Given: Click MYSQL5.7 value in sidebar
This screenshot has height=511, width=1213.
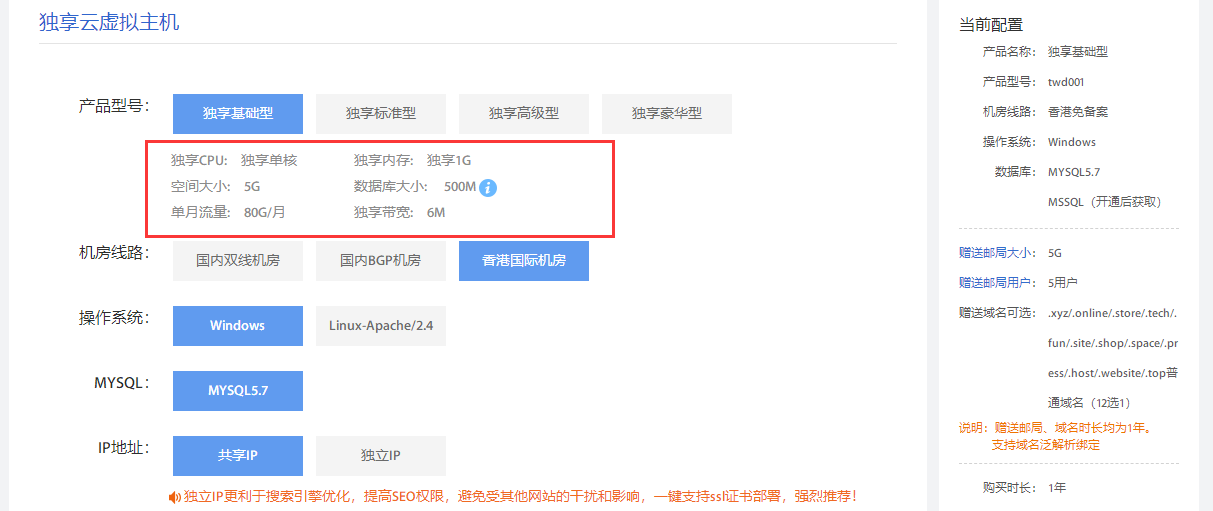Looking at the screenshot, I should 1074,172.
